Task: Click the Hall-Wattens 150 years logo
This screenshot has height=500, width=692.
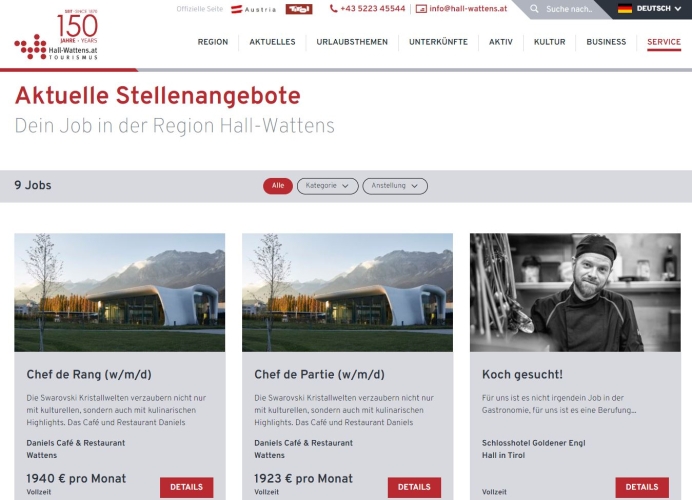Action: [56, 34]
